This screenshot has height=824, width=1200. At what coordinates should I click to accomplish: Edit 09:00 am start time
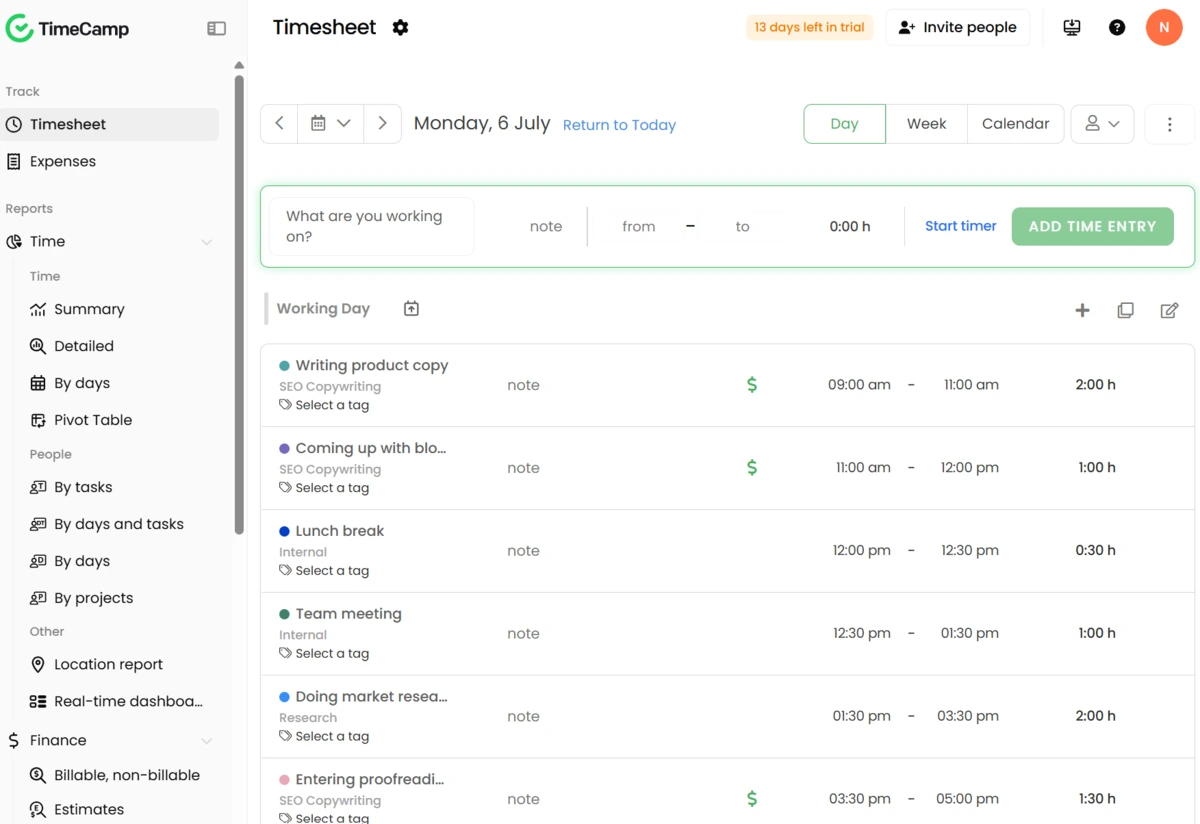click(859, 385)
